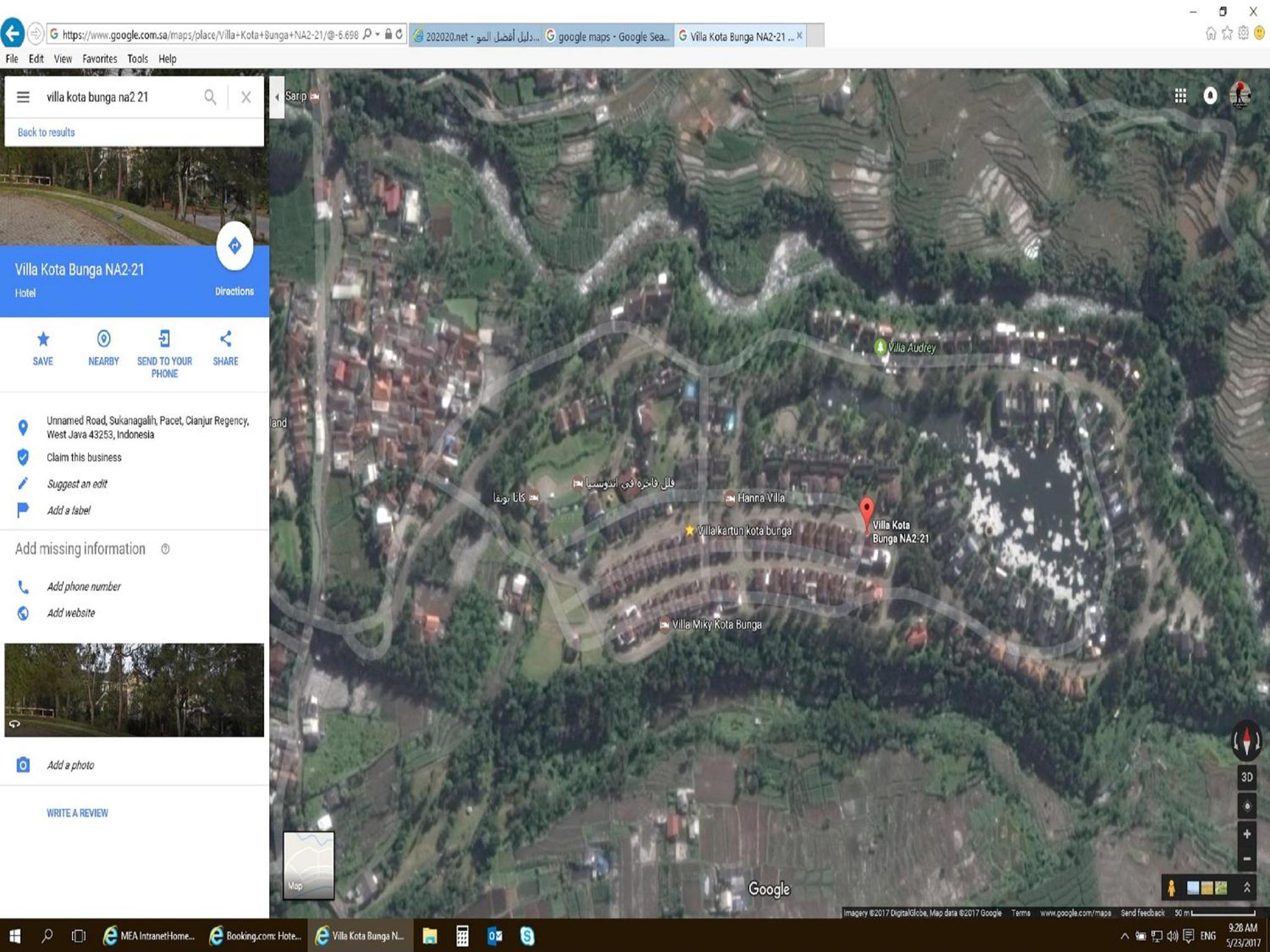Open the Favorites menu
The image size is (1270, 952).
pyautogui.click(x=100, y=59)
